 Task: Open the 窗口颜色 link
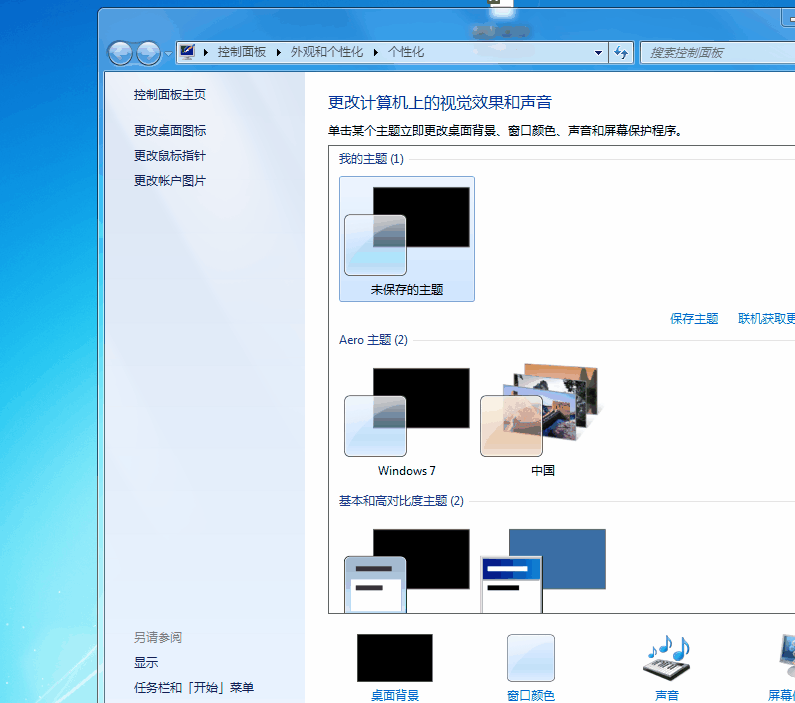pyautogui.click(x=531, y=695)
